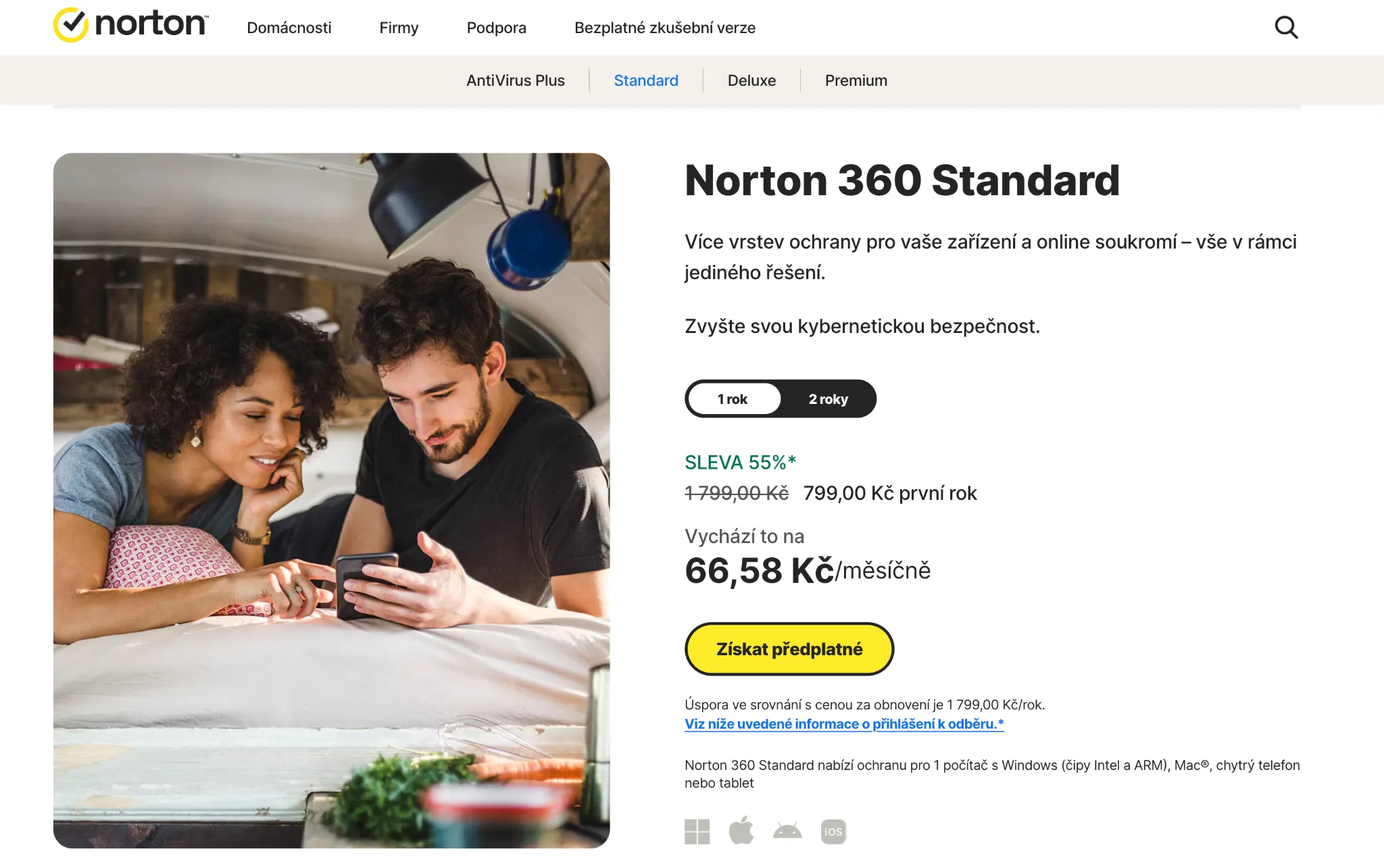The width and height of the screenshot is (1384, 868).
Task: Open Bezplatné zkušební verze
Action: click(665, 28)
